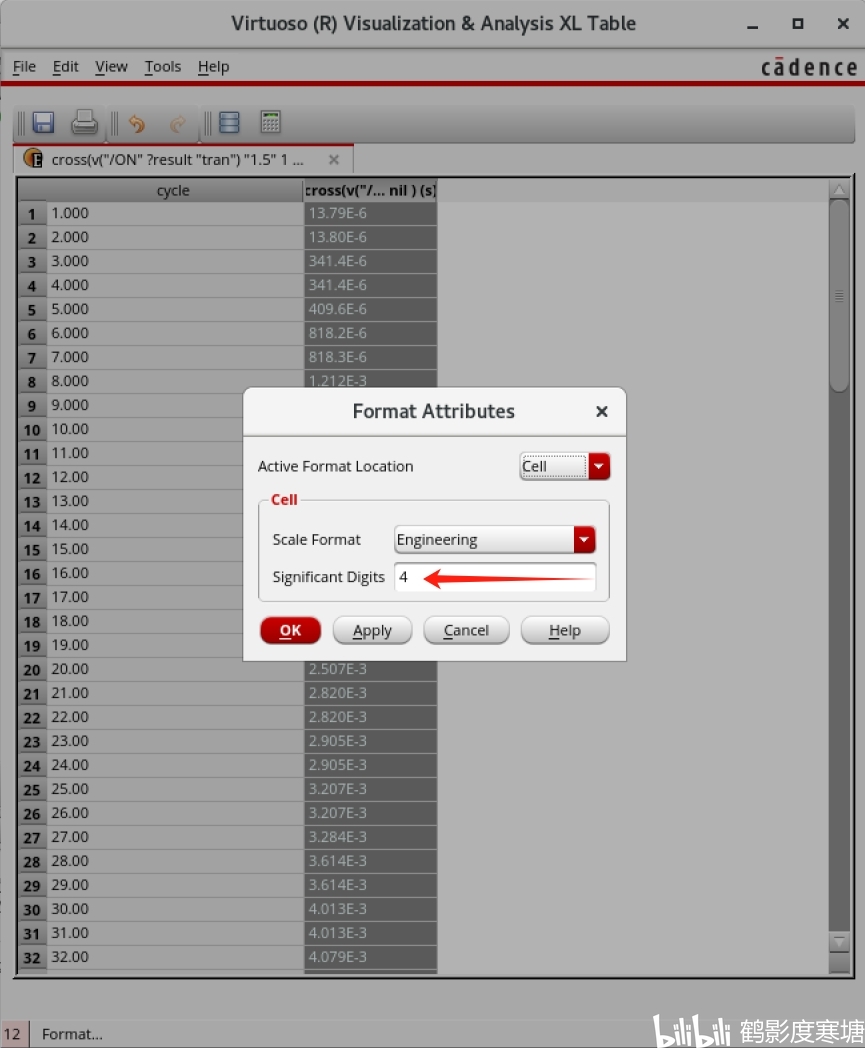Screen dimensions: 865x1048
Task: Close the Virtuoso Table window
Action: pyautogui.click(x=843, y=23)
